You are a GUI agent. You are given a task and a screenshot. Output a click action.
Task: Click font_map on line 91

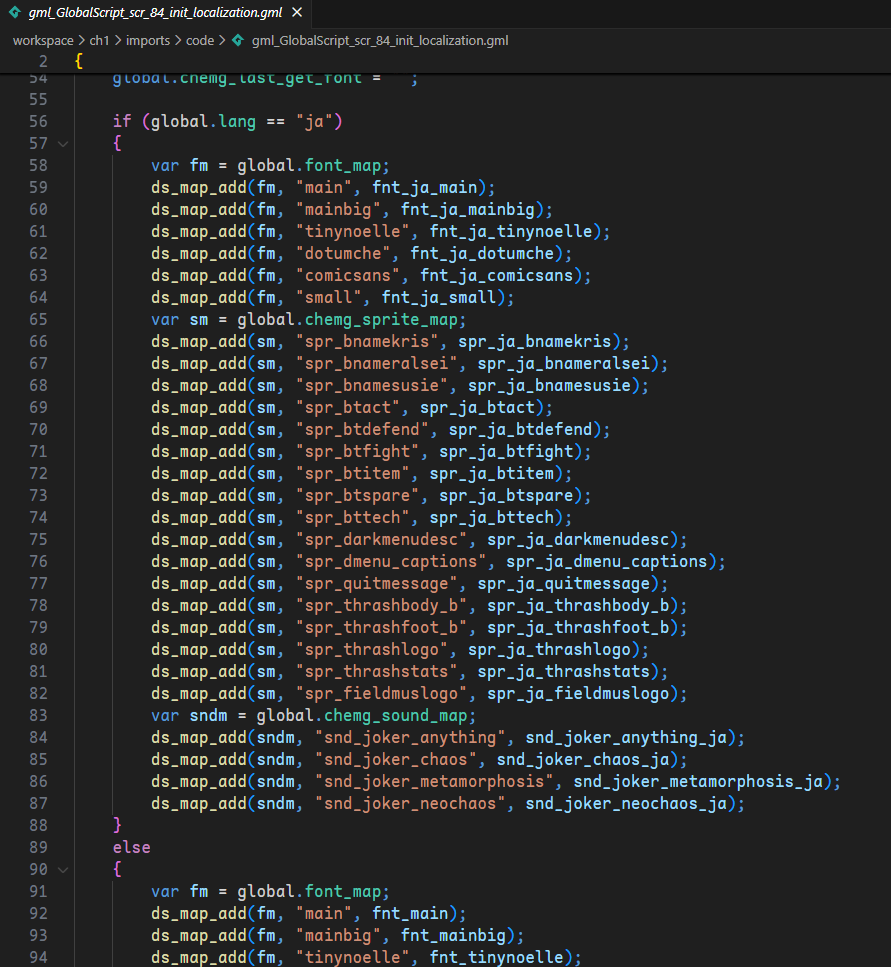coord(343,892)
